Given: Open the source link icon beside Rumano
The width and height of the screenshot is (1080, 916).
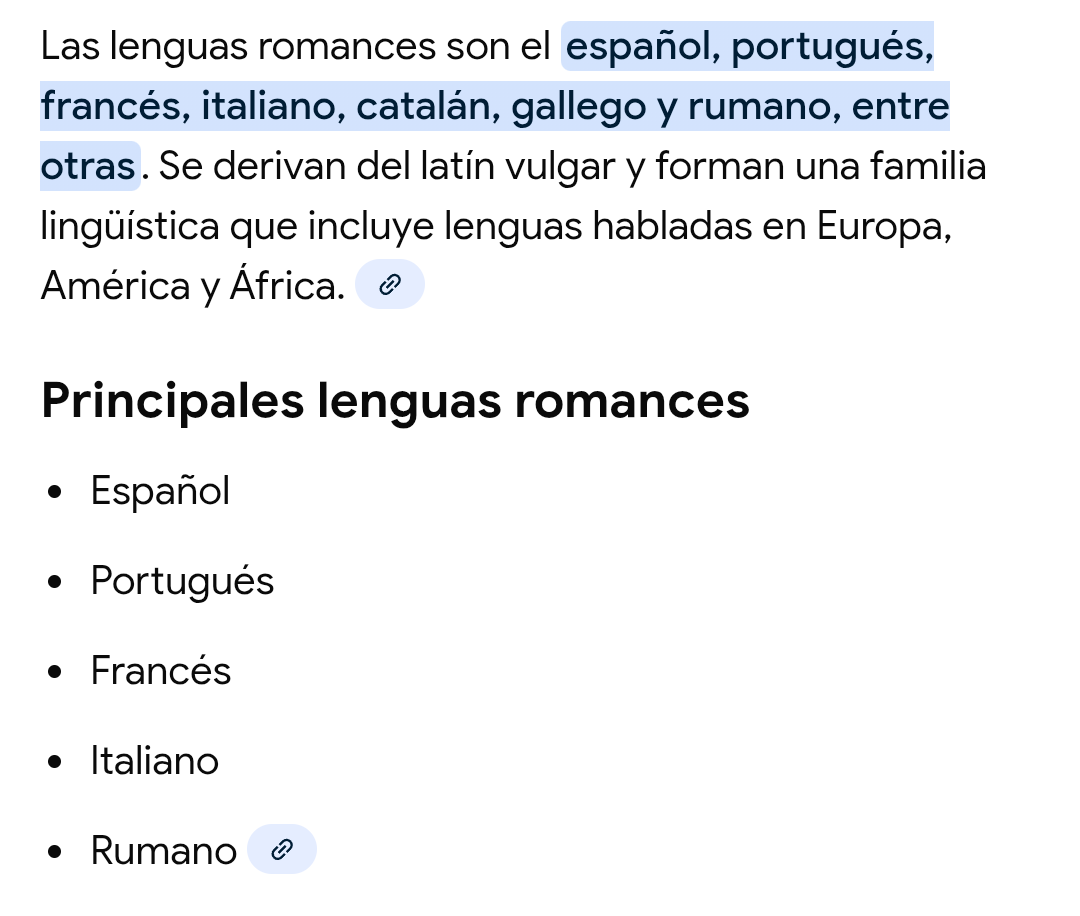Looking at the screenshot, I should coord(282,850).
